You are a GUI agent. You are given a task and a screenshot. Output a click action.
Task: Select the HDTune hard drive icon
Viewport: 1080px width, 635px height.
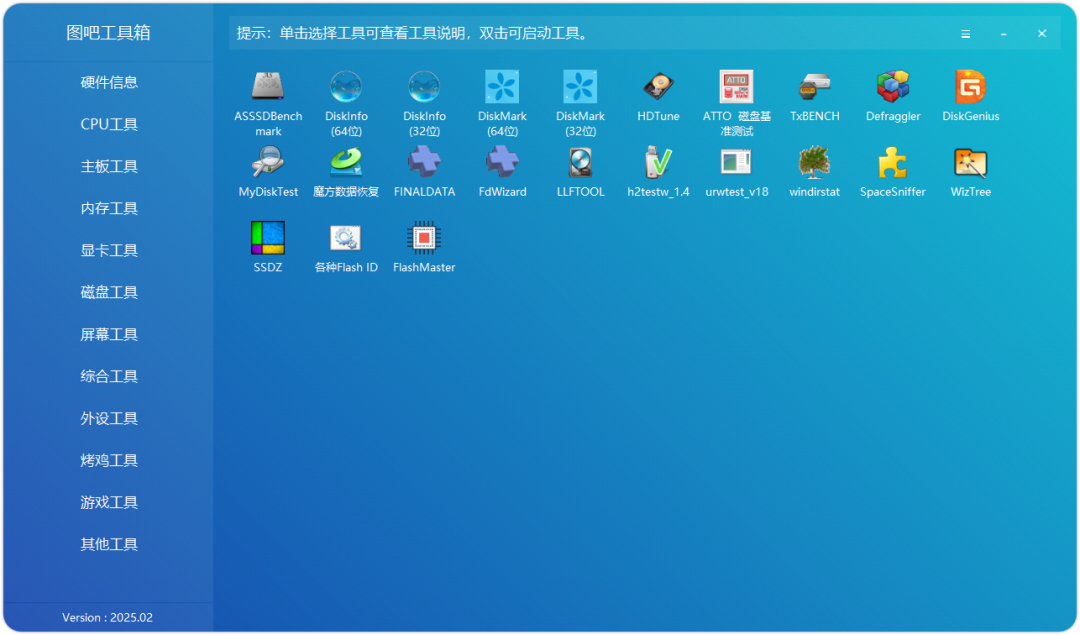pos(658,87)
